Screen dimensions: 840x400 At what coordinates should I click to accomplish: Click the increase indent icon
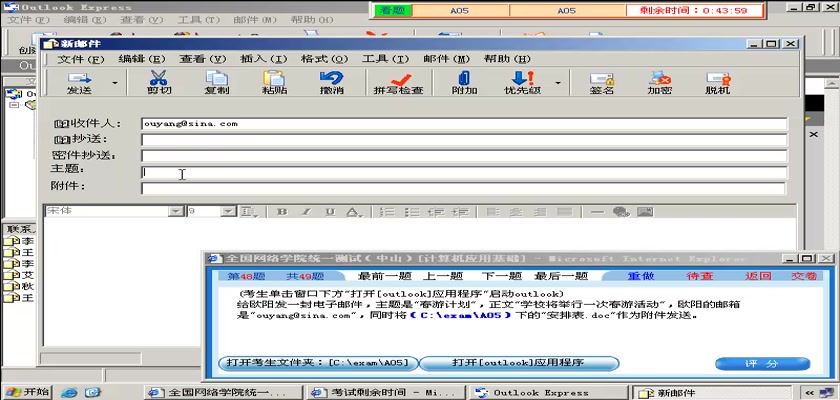coord(461,212)
